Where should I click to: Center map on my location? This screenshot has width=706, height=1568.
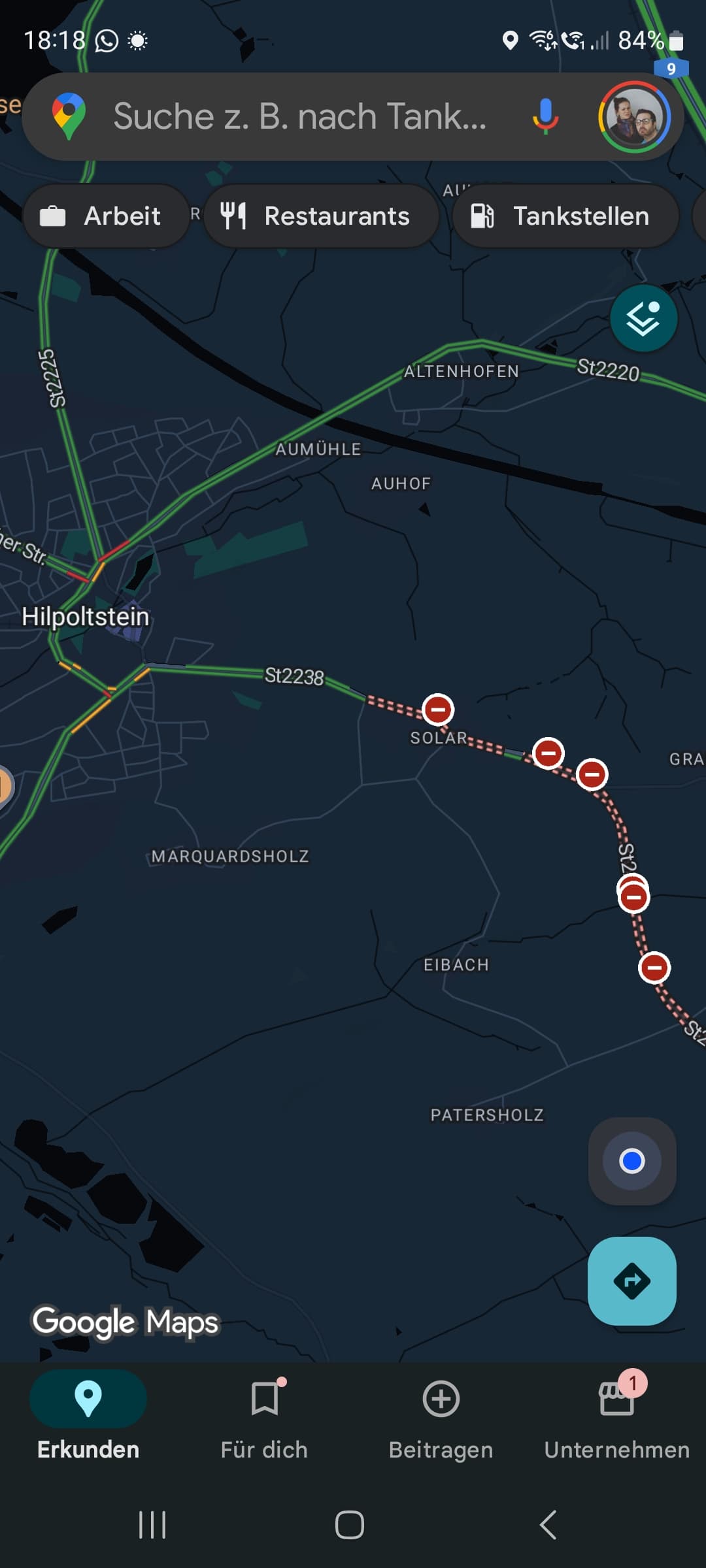[632, 1161]
